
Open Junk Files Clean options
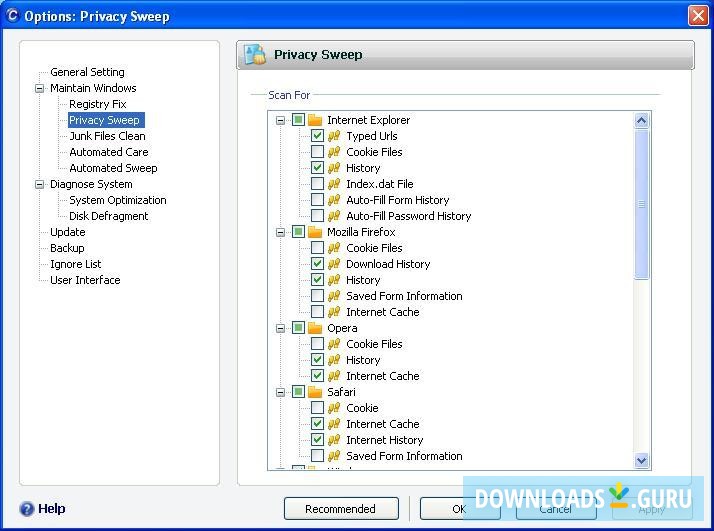107,136
